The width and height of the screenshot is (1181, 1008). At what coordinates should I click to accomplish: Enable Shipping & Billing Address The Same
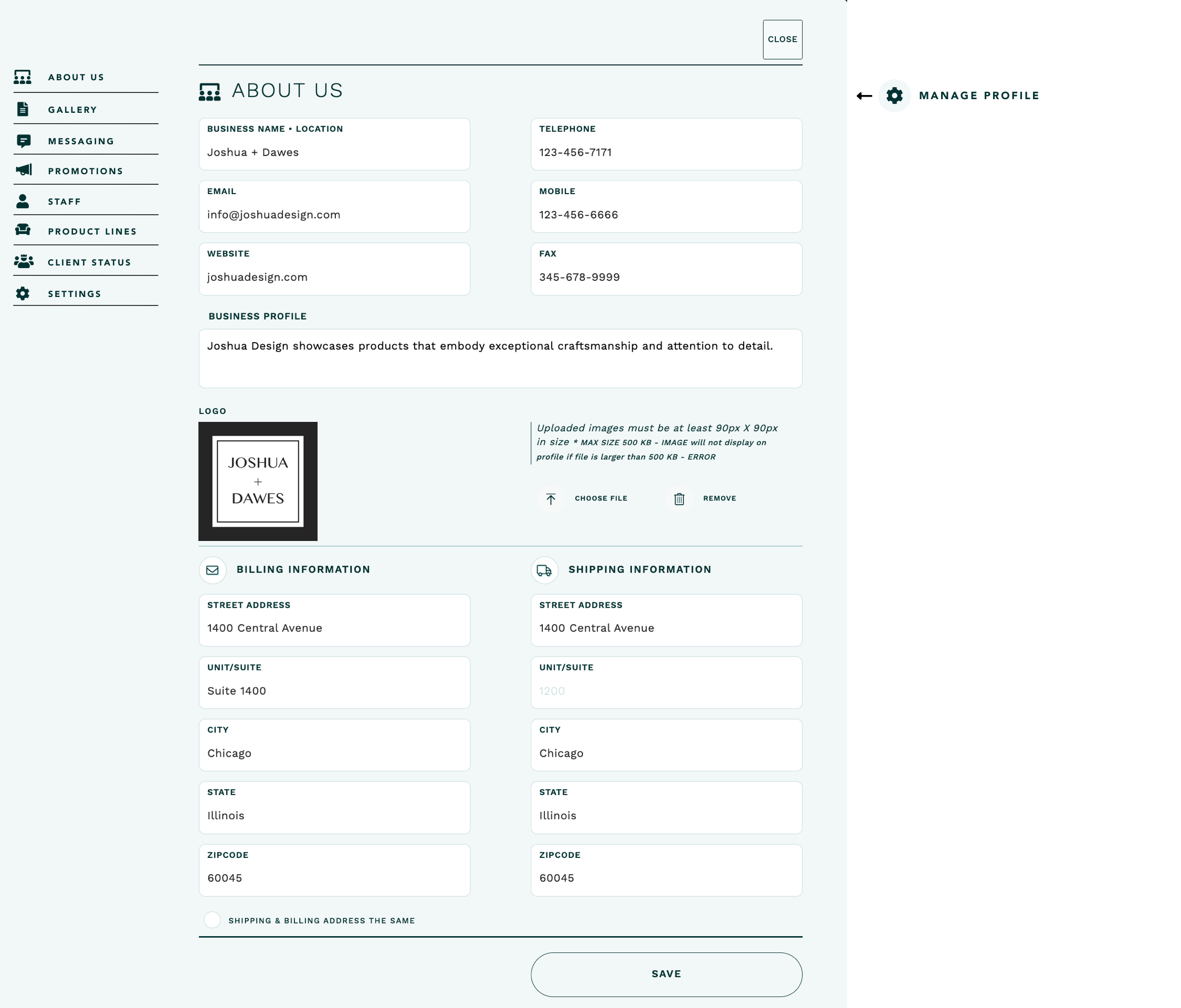212,919
